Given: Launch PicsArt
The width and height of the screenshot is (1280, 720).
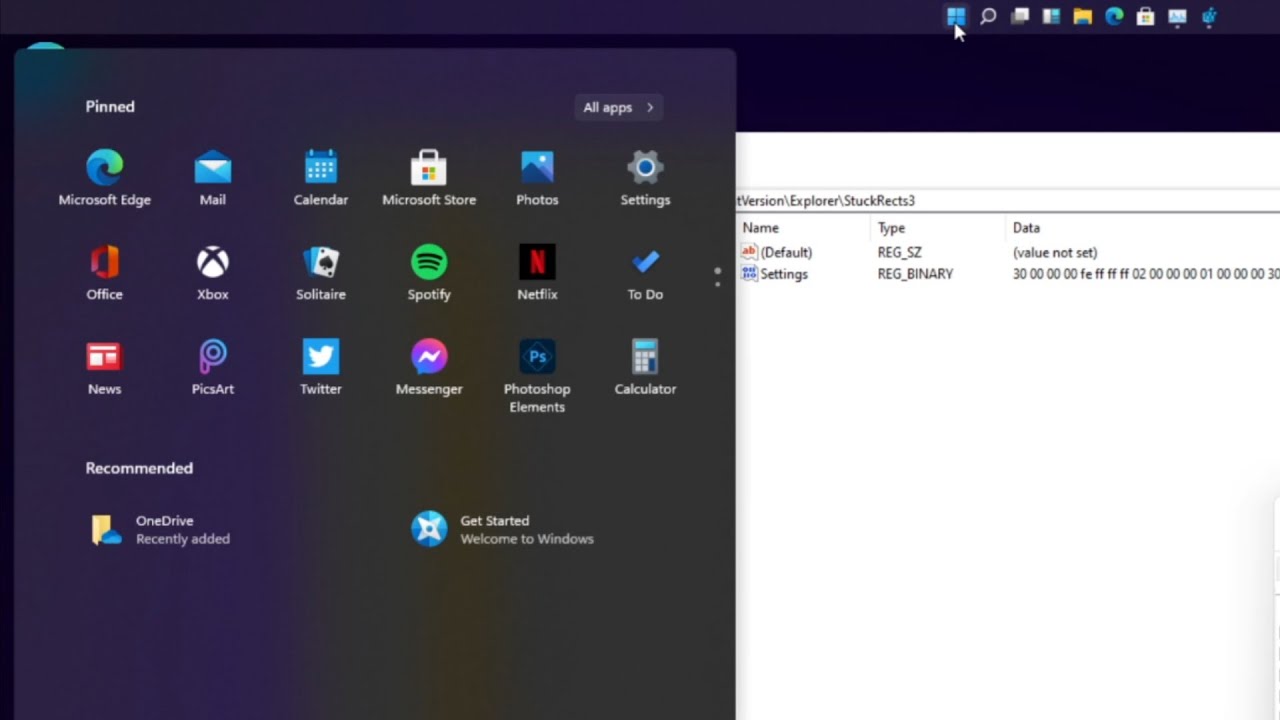Looking at the screenshot, I should tap(212, 368).
